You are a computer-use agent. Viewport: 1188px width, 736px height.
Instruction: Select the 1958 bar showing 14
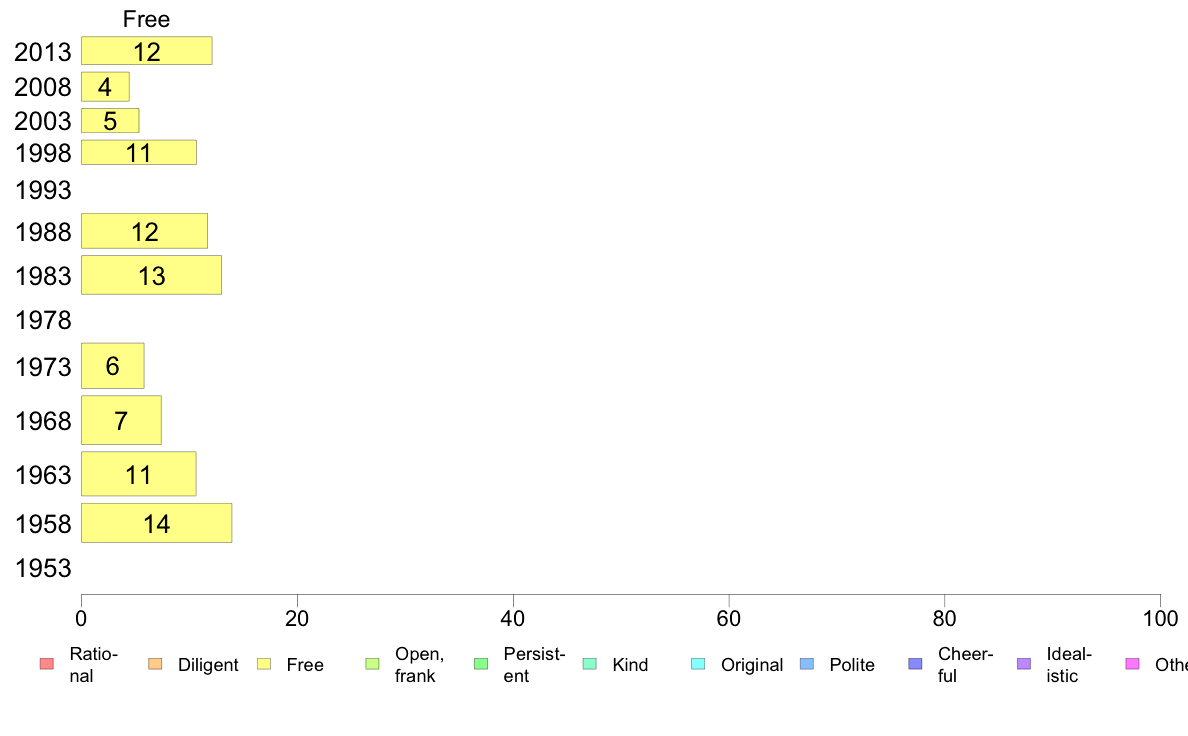157,523
